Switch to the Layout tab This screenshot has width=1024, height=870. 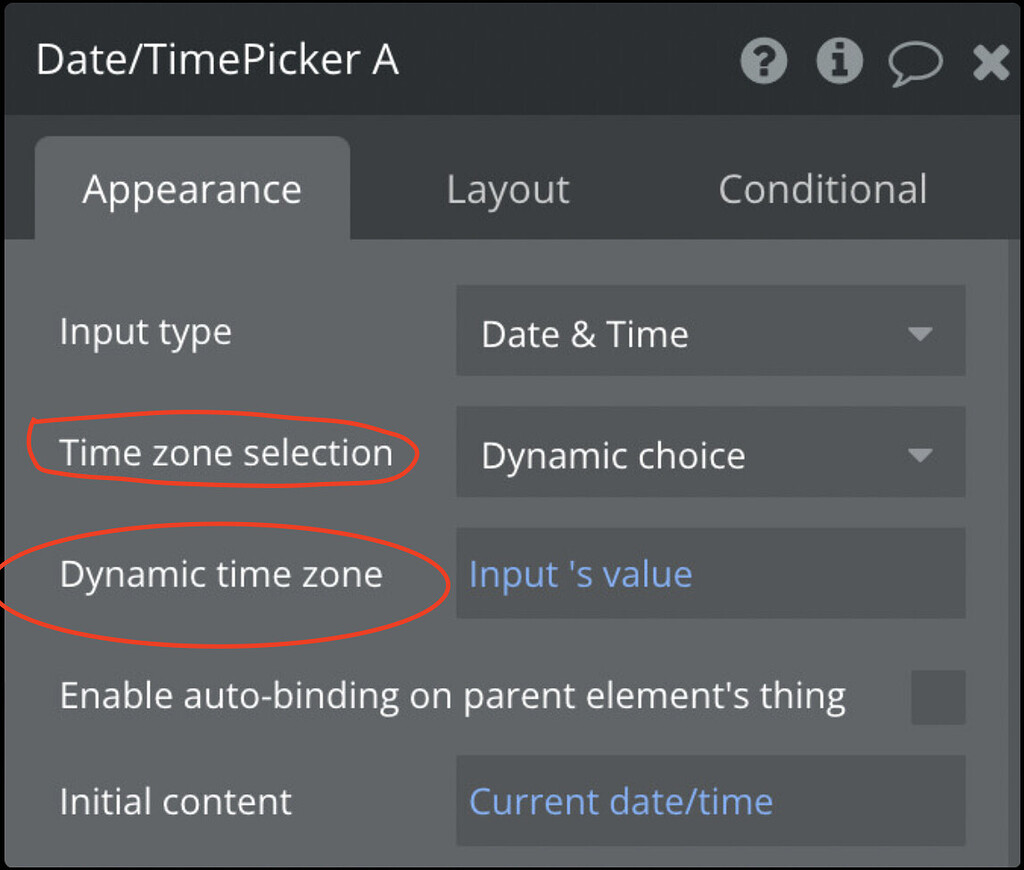pyautogui.click(x=507, y=189)
